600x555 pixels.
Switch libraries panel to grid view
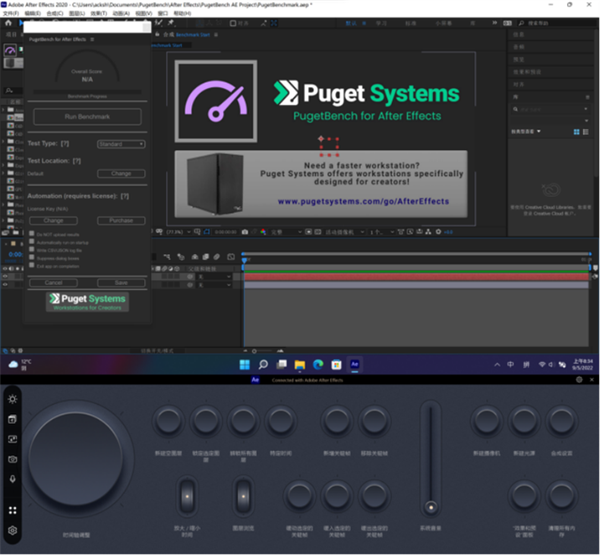[x=577, y=131]
